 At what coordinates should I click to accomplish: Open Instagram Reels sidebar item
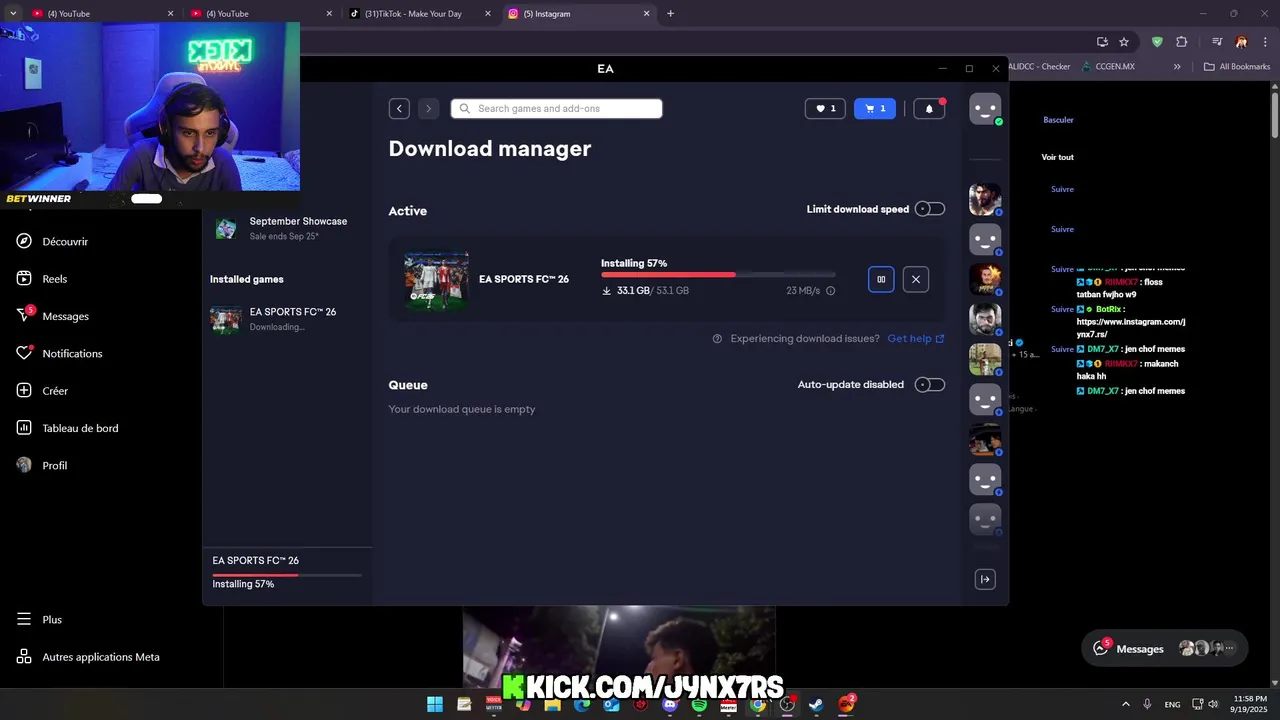pos(42,279)
